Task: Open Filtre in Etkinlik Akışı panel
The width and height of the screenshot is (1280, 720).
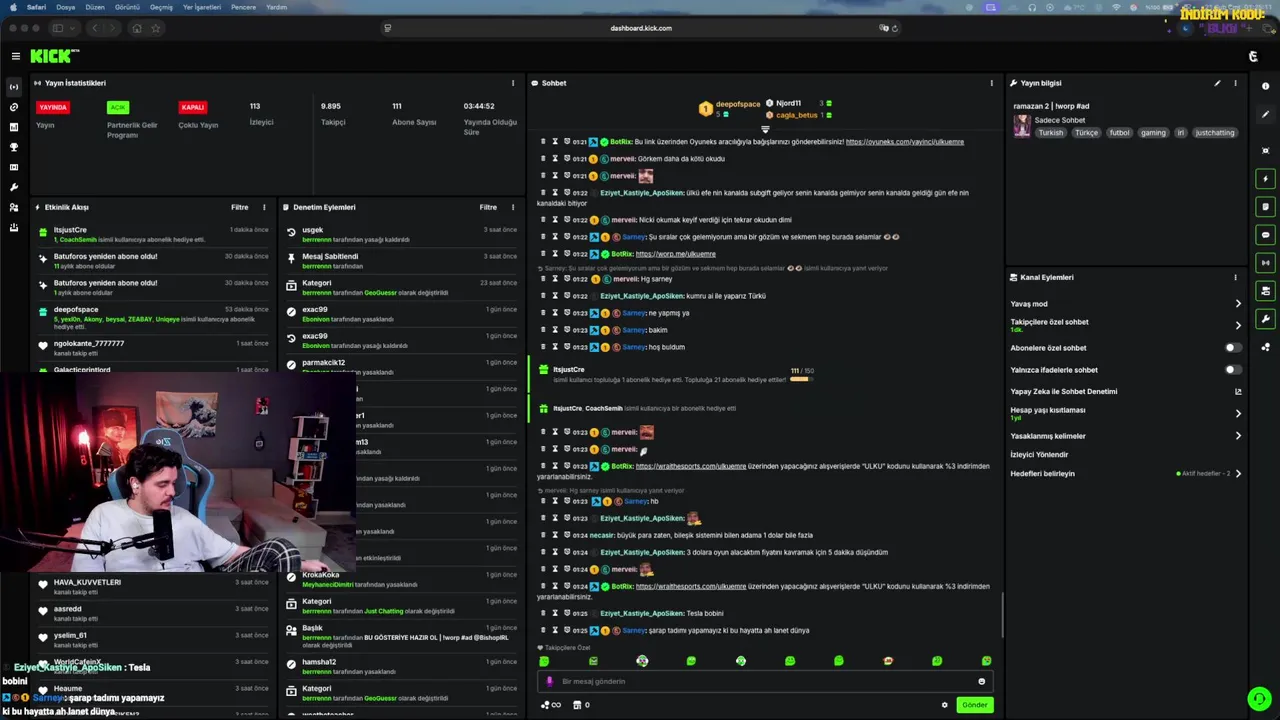Action: point(240,207)
